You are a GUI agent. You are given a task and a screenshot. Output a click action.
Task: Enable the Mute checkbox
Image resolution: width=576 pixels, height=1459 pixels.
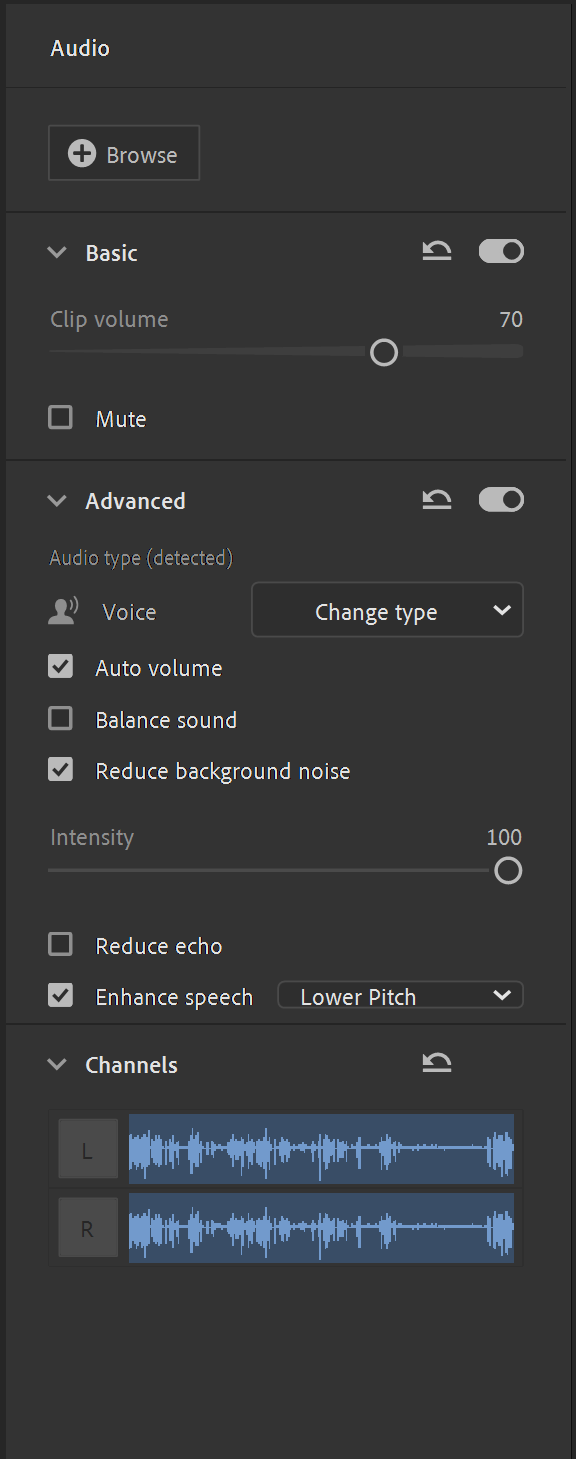point(61,418)
